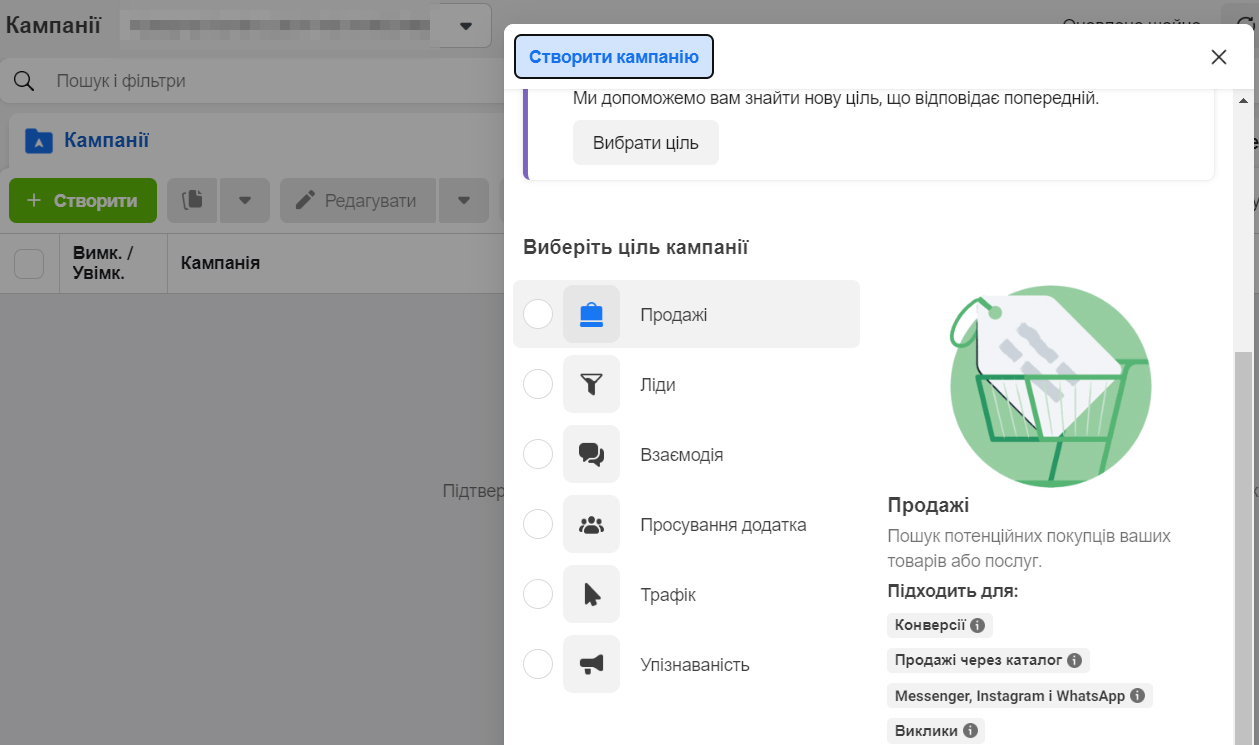Click the green Створити button

coord(82,200)
